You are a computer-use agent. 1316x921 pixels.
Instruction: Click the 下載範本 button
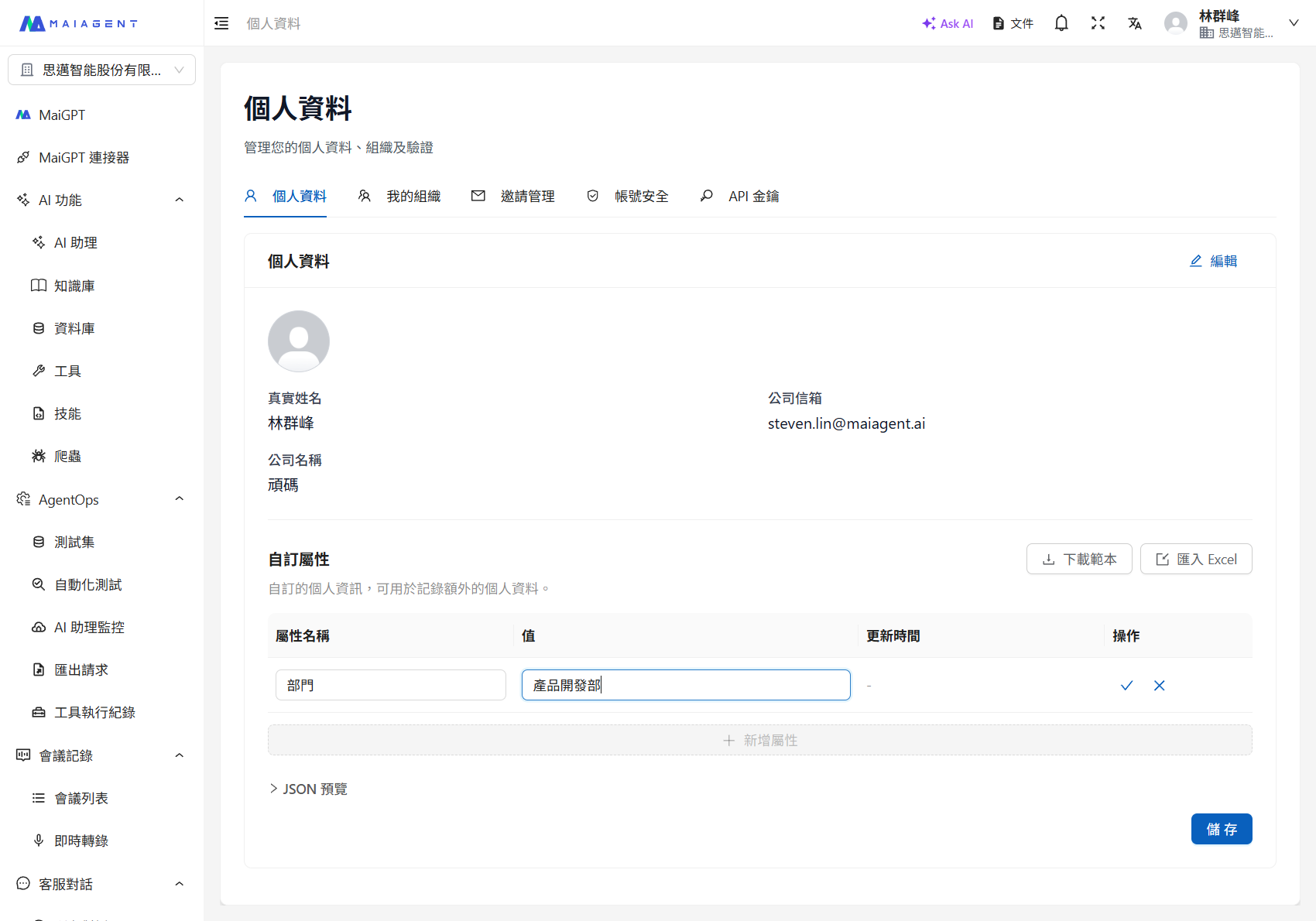coord(1078,559)
